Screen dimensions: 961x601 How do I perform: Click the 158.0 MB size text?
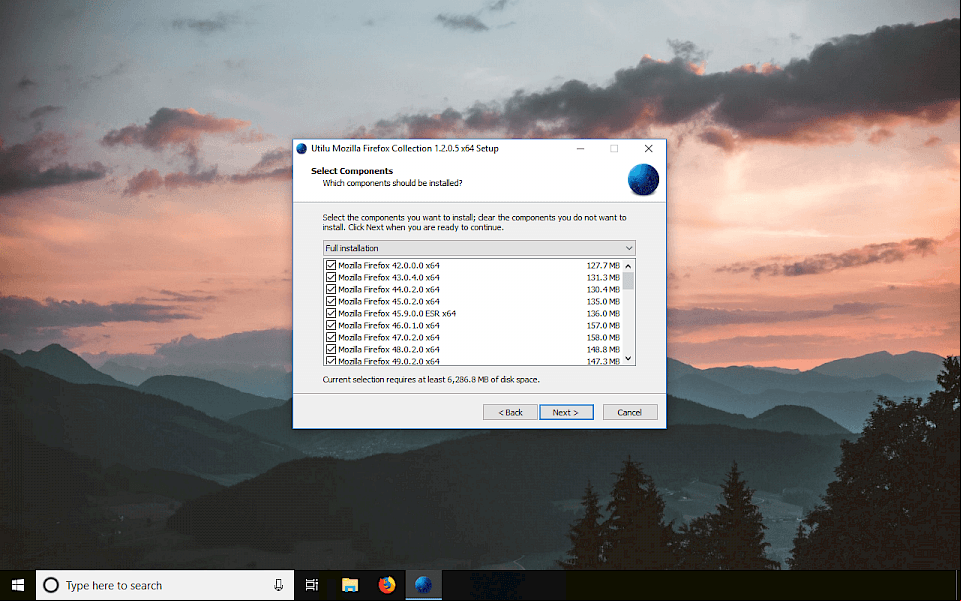tap(603, 338)
